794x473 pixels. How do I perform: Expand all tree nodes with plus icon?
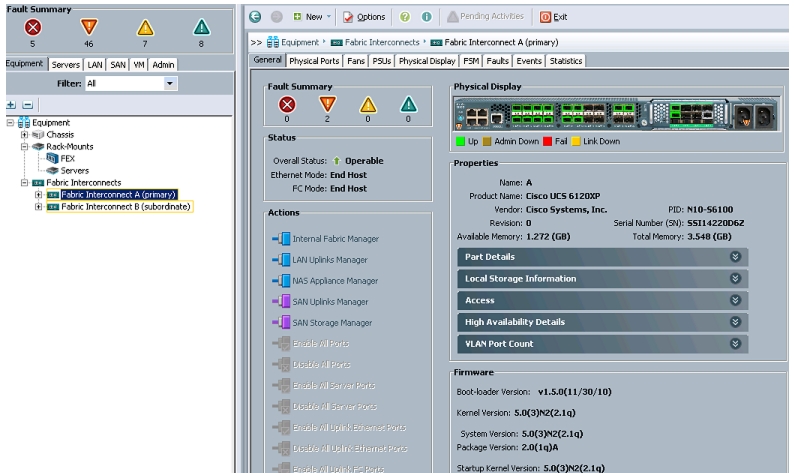tap(11, 105)
